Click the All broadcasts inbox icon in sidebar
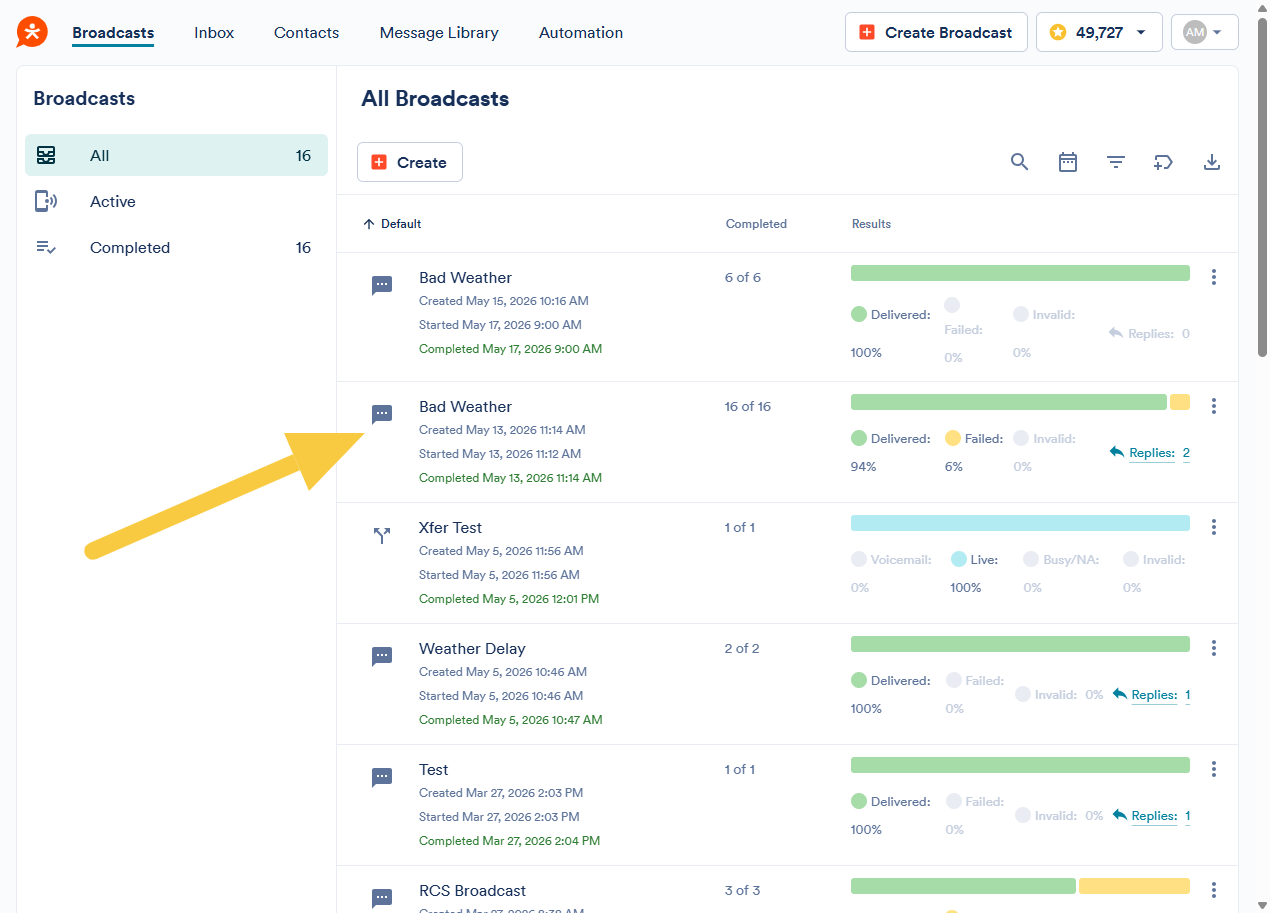The width and height of the screenshot is (1270, 913). [46, 155]
